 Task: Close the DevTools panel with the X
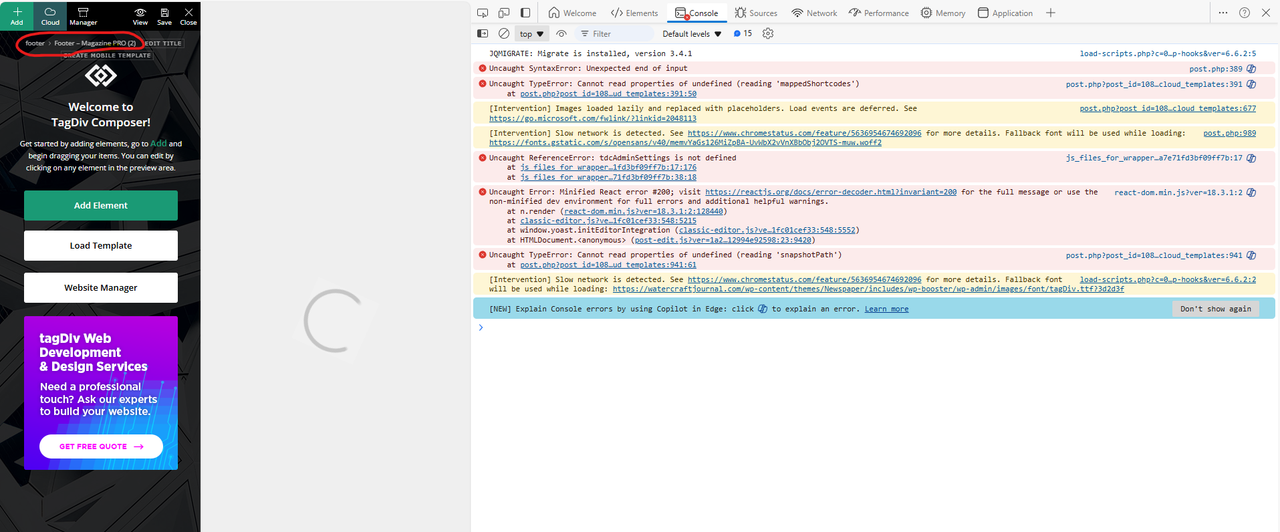click(1265, 13)
